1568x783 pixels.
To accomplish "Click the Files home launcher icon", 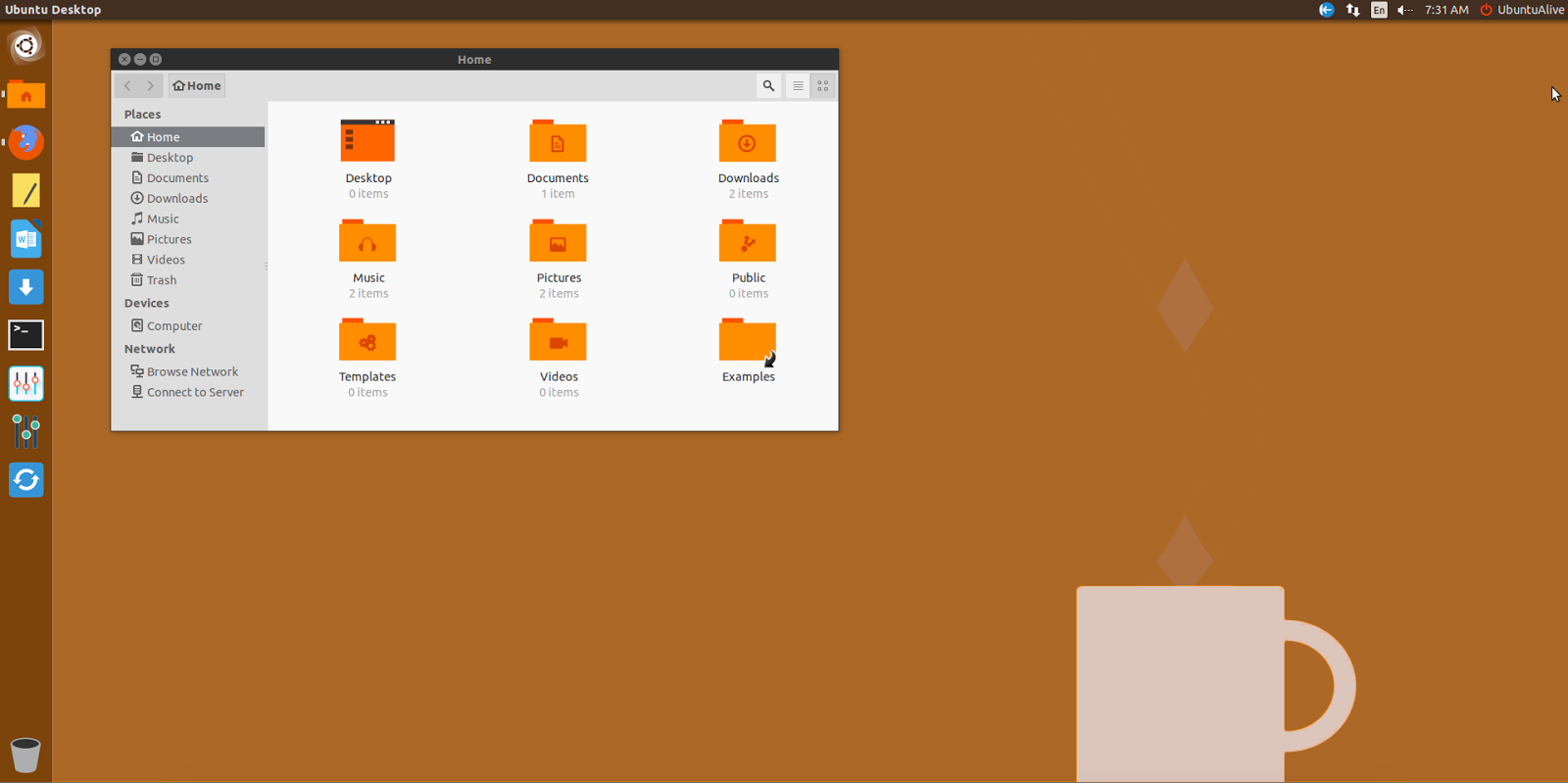I will click(26, 95).
